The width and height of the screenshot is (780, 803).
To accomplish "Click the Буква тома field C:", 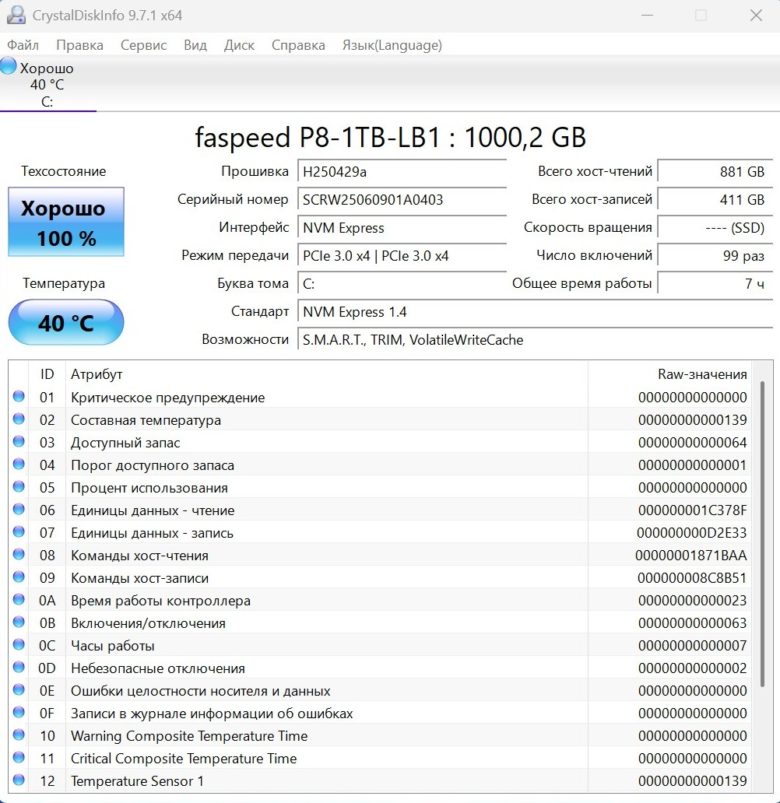I will [402, 284].
